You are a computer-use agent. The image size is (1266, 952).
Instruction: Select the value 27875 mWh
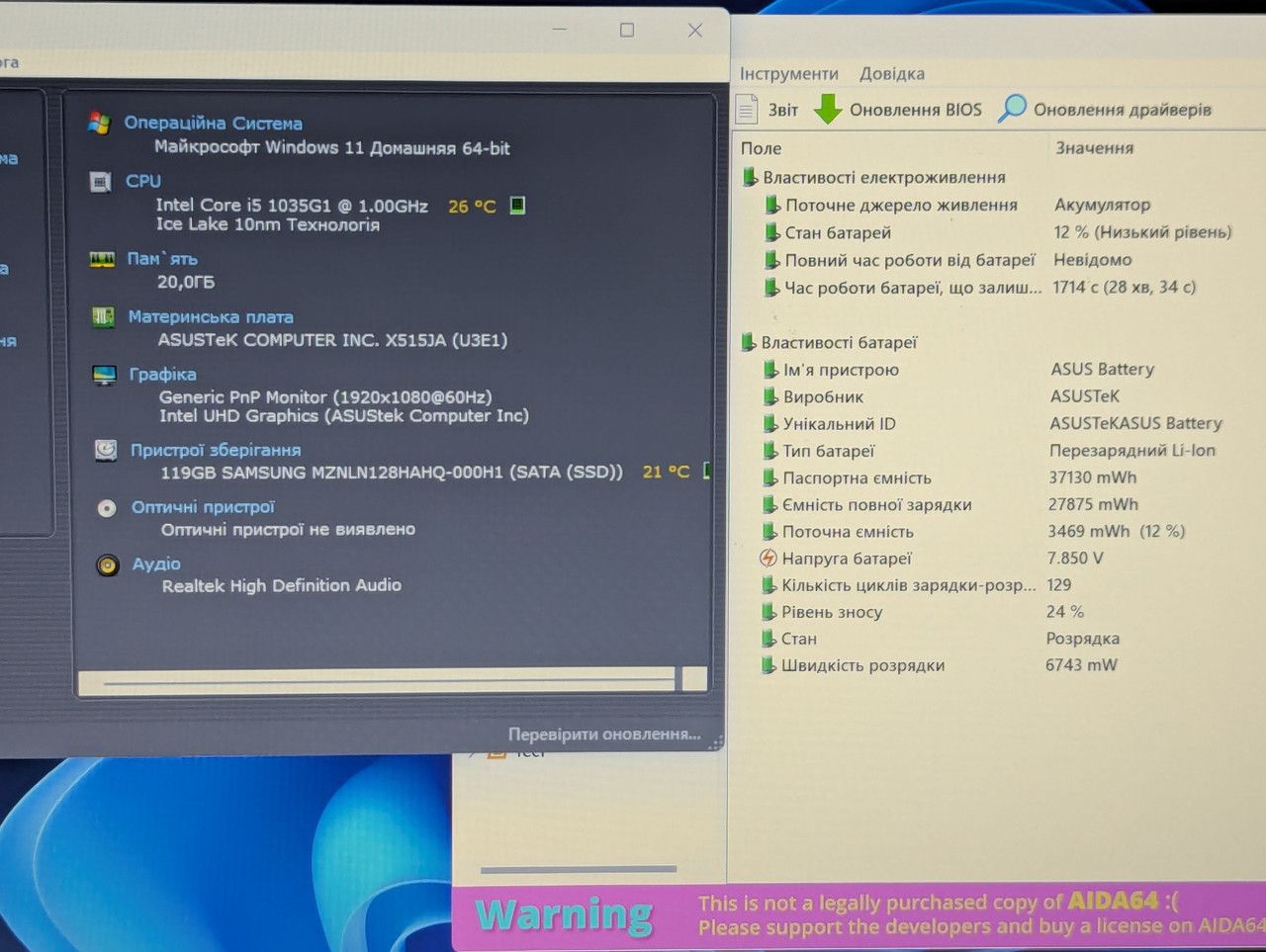point(1093,504)
